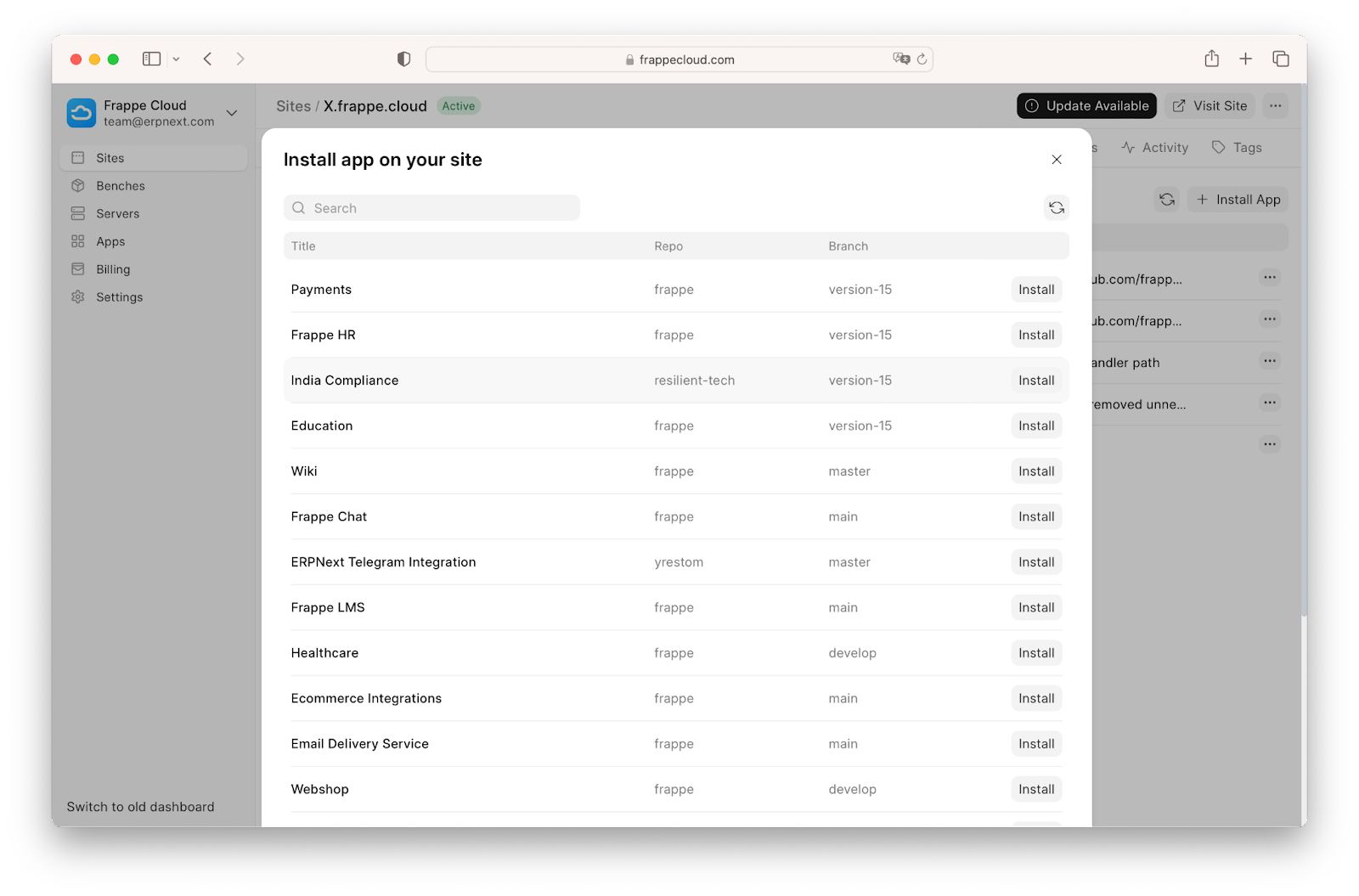Close the Install app dialog
This screenshot has width=1359, height=896.
(x=1057, y=160)
